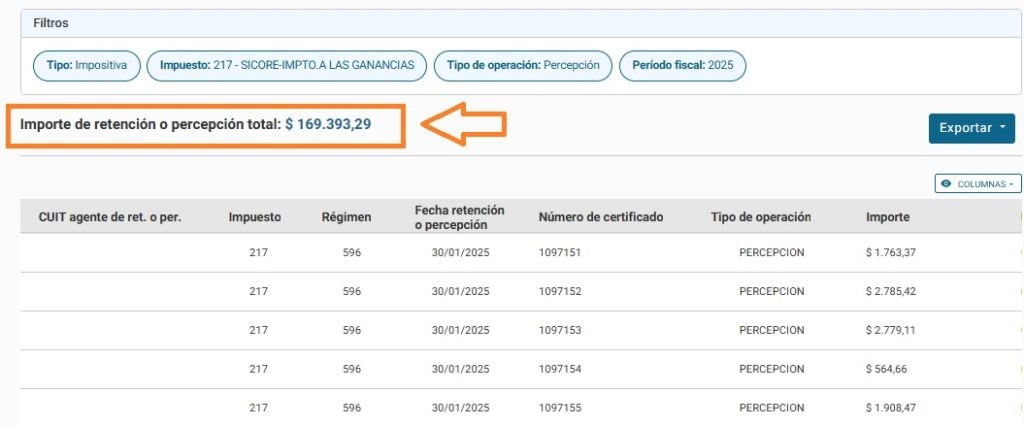Select the row with certificate 1097151
Screen dimensions: 1024x426
(x=559, y=253)
